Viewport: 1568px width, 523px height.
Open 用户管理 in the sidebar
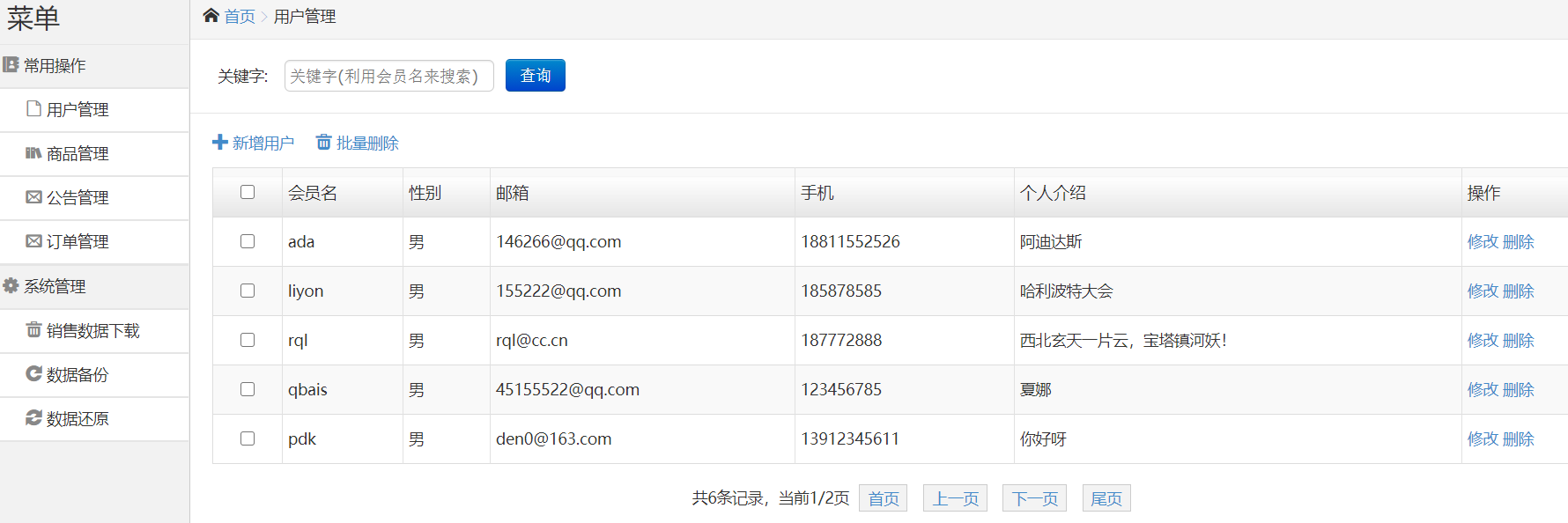coord(94,110)
